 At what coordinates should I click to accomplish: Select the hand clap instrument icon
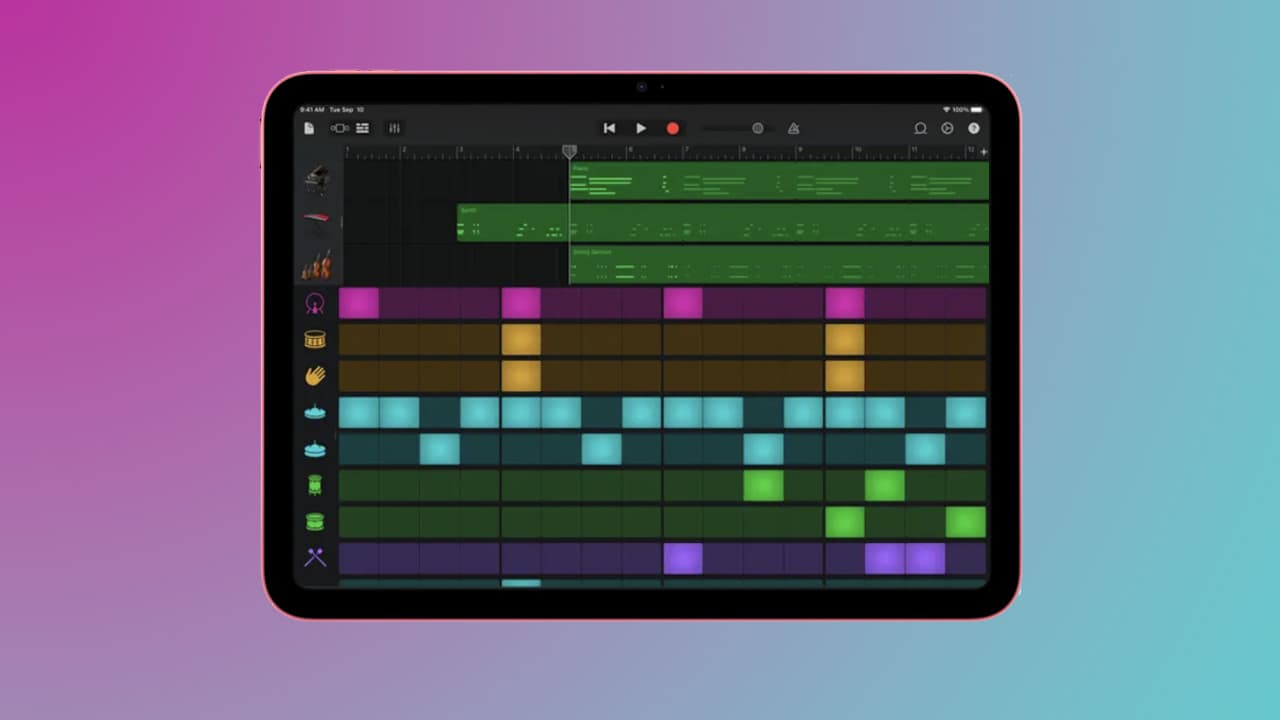tap(315, 376)
